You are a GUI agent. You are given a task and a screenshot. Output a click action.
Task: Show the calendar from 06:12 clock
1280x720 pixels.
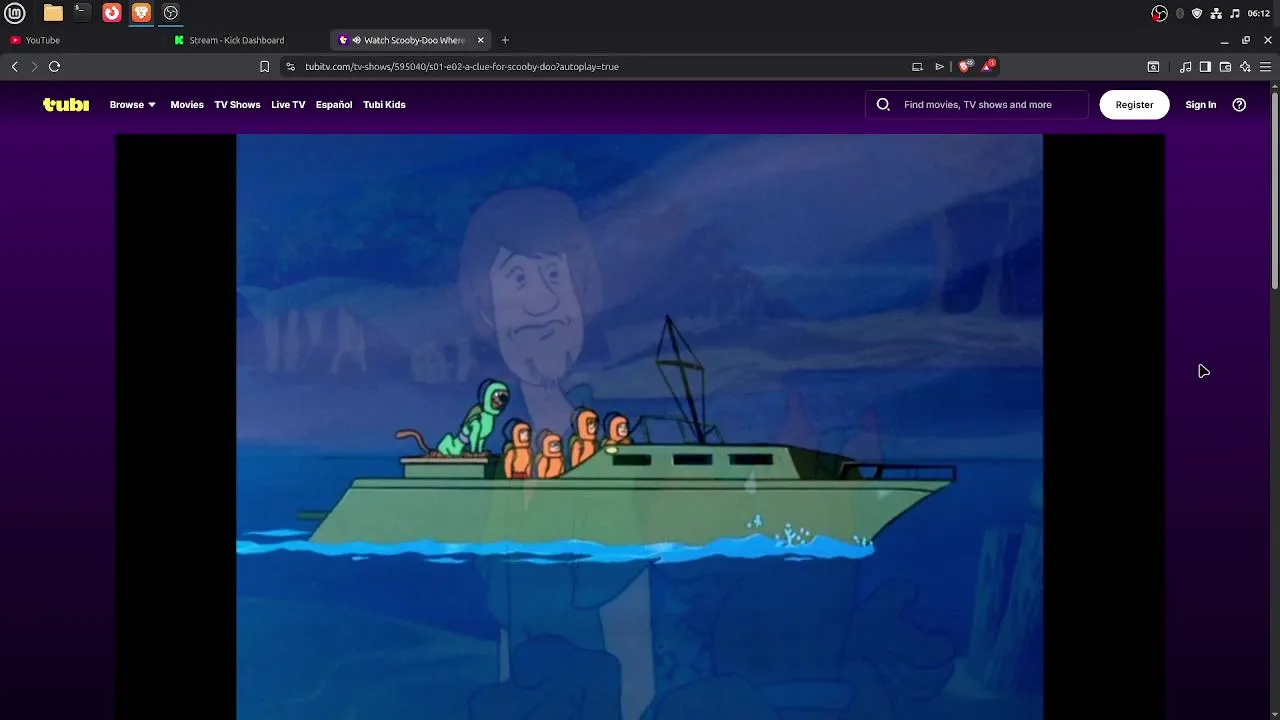1259,13
